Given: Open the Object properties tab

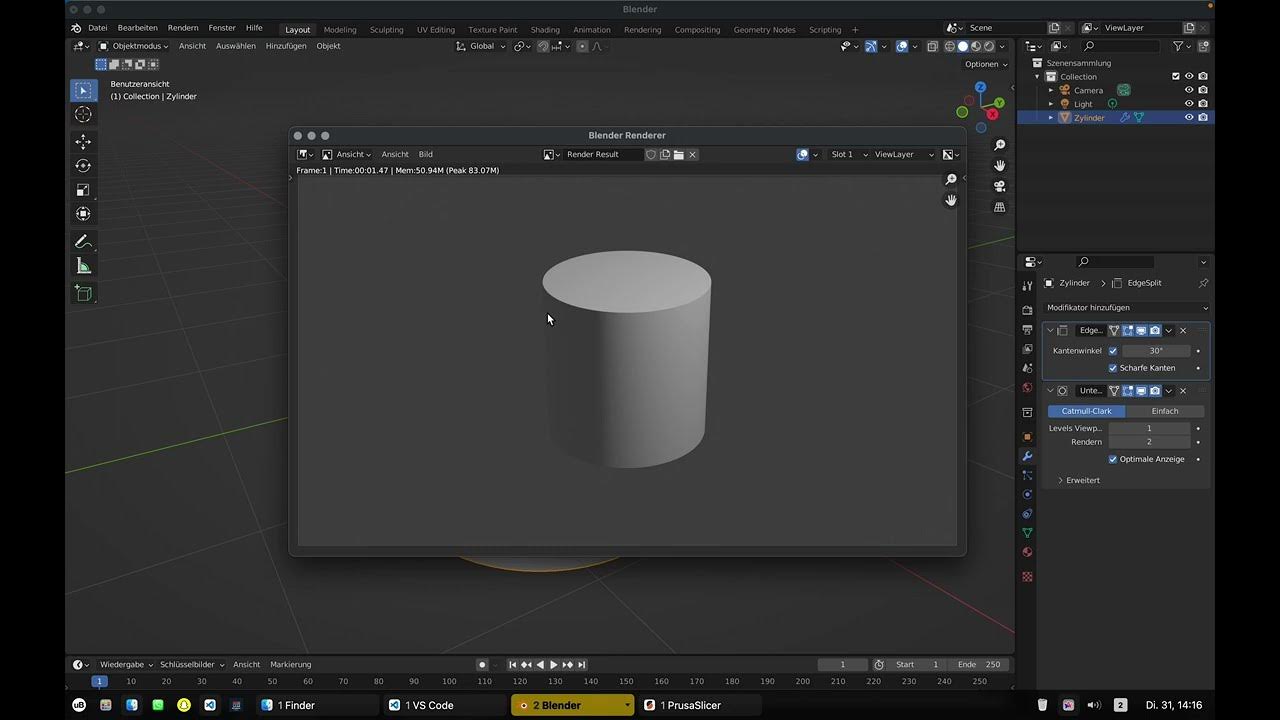Looking at the screenshot, I should click(x=1027, y=437).
